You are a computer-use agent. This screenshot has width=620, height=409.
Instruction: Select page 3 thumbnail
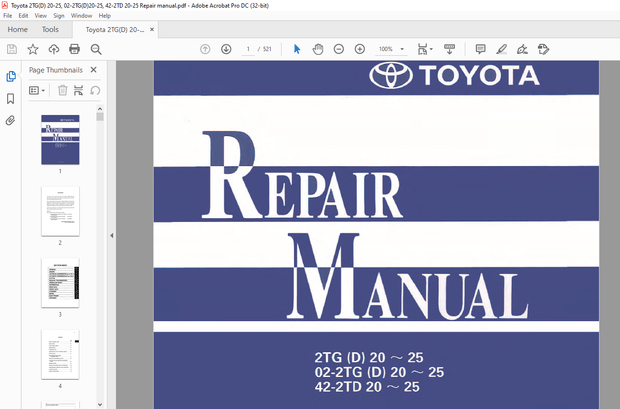60,283
